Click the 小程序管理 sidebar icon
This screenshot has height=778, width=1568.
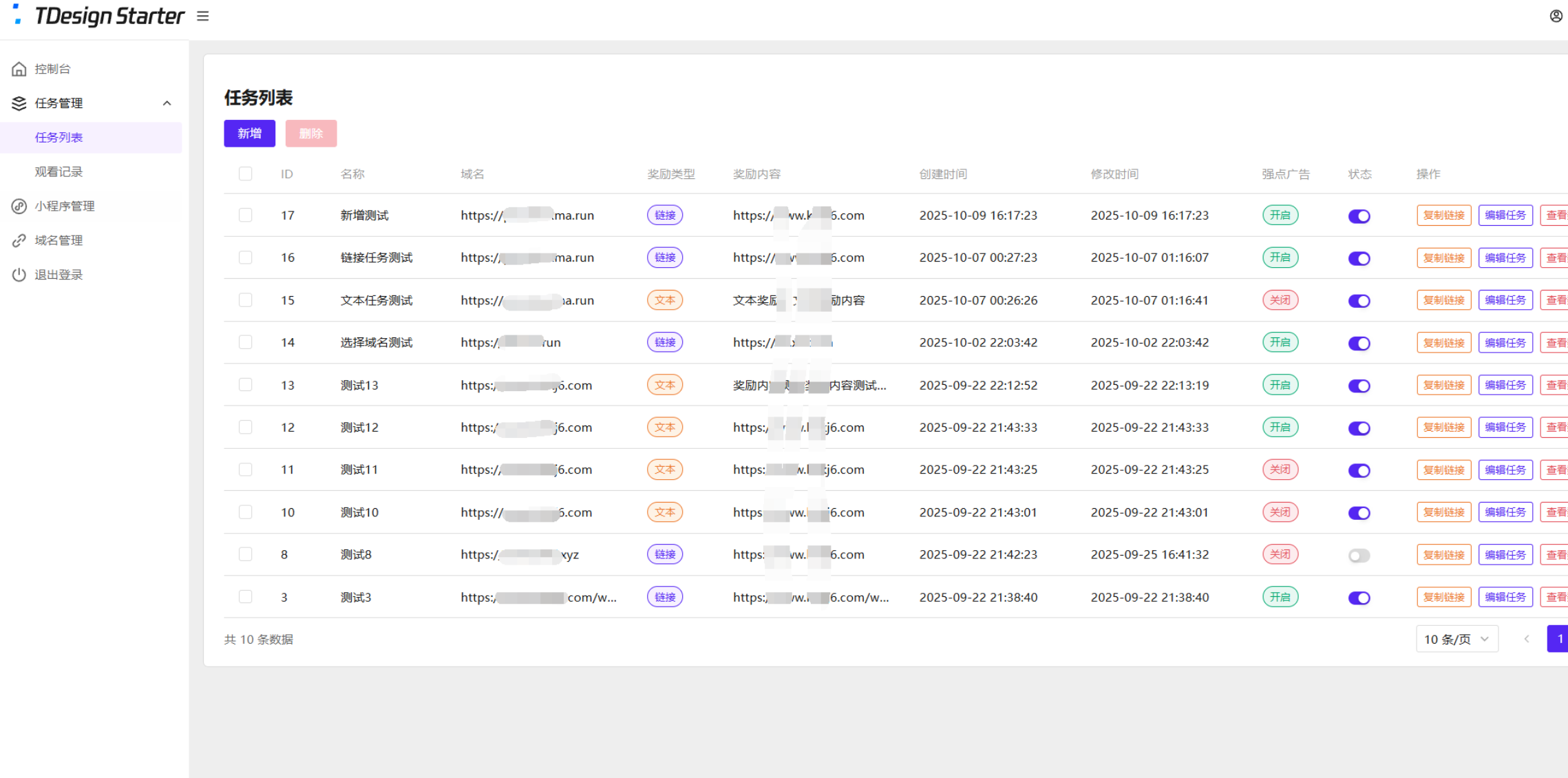point(19,206)
